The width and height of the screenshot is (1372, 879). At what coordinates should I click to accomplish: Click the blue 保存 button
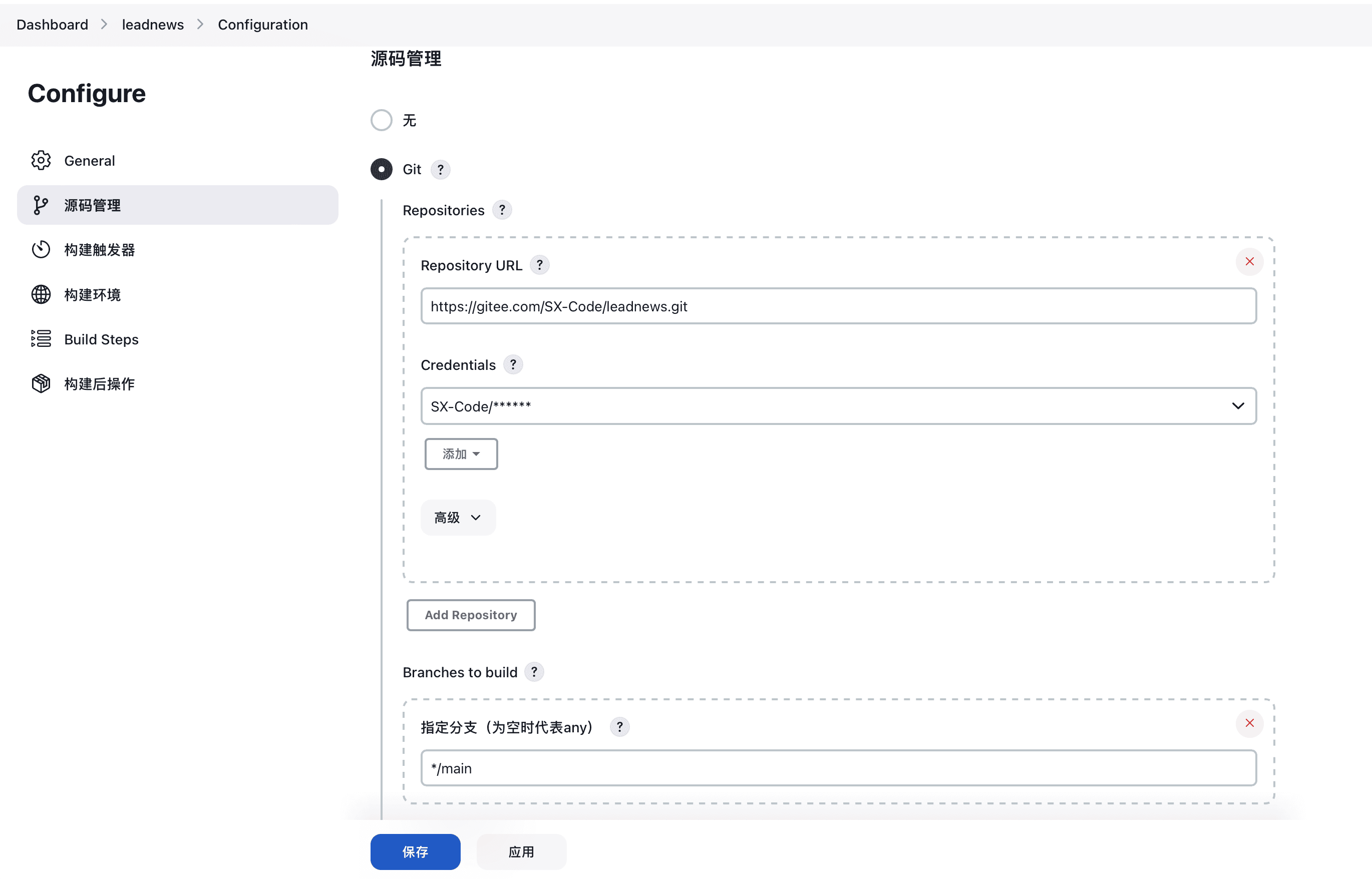pos(415,851)
